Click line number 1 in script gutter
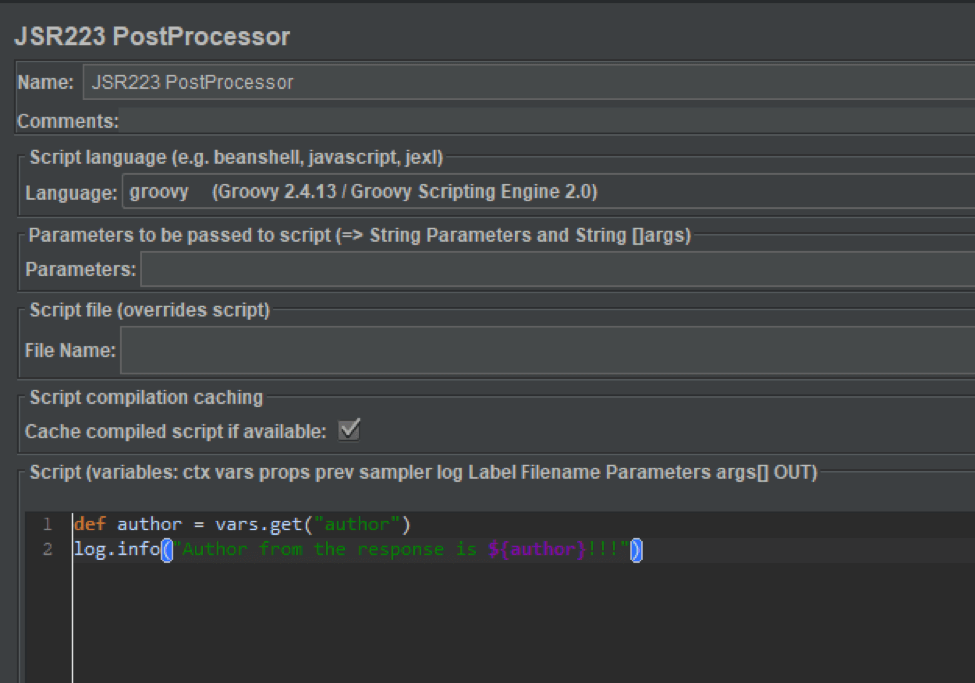The height and width of the screenshot is (683, 975). coord(46,524)
